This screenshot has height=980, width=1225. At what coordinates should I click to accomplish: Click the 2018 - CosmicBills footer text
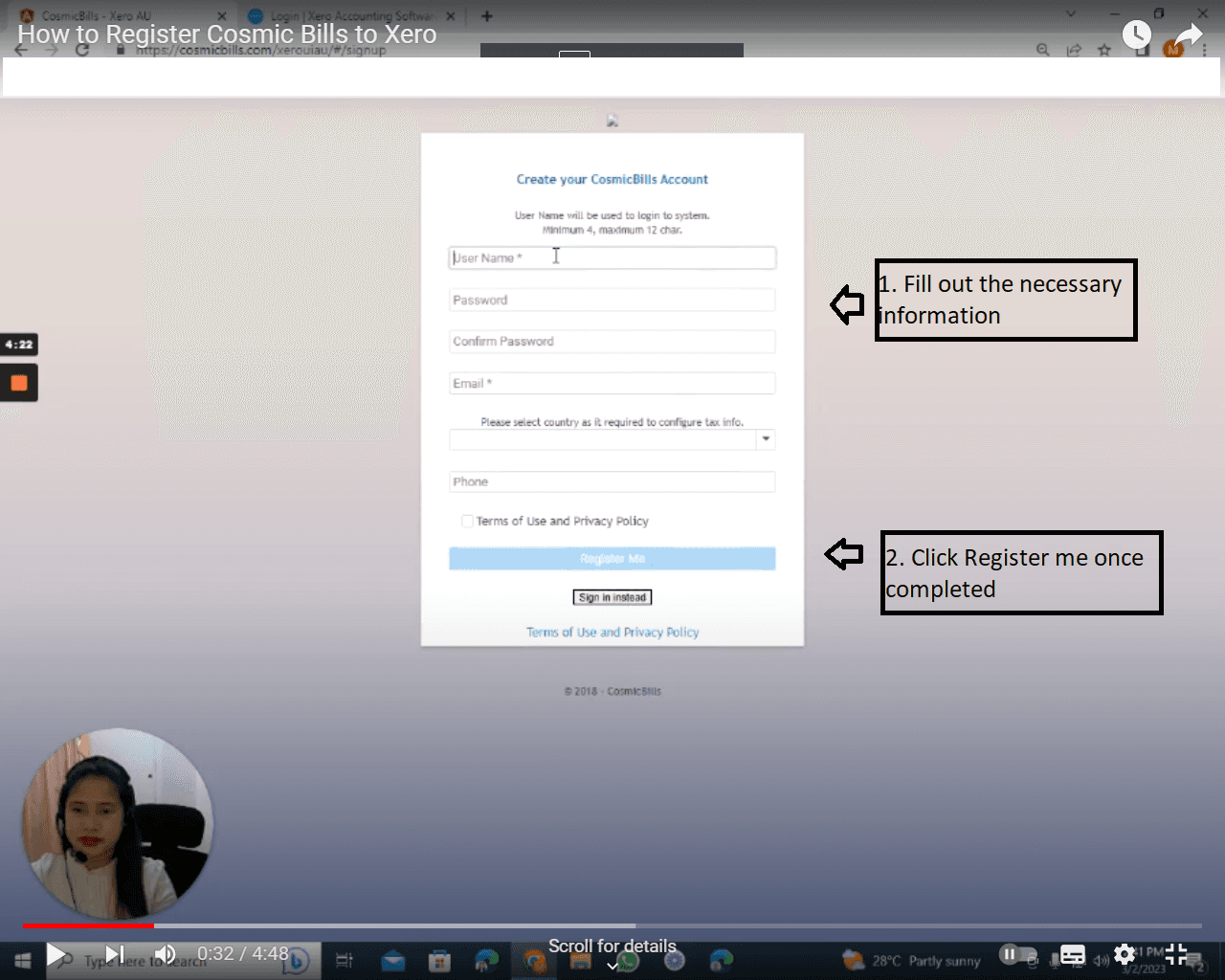tap(612, 691)
